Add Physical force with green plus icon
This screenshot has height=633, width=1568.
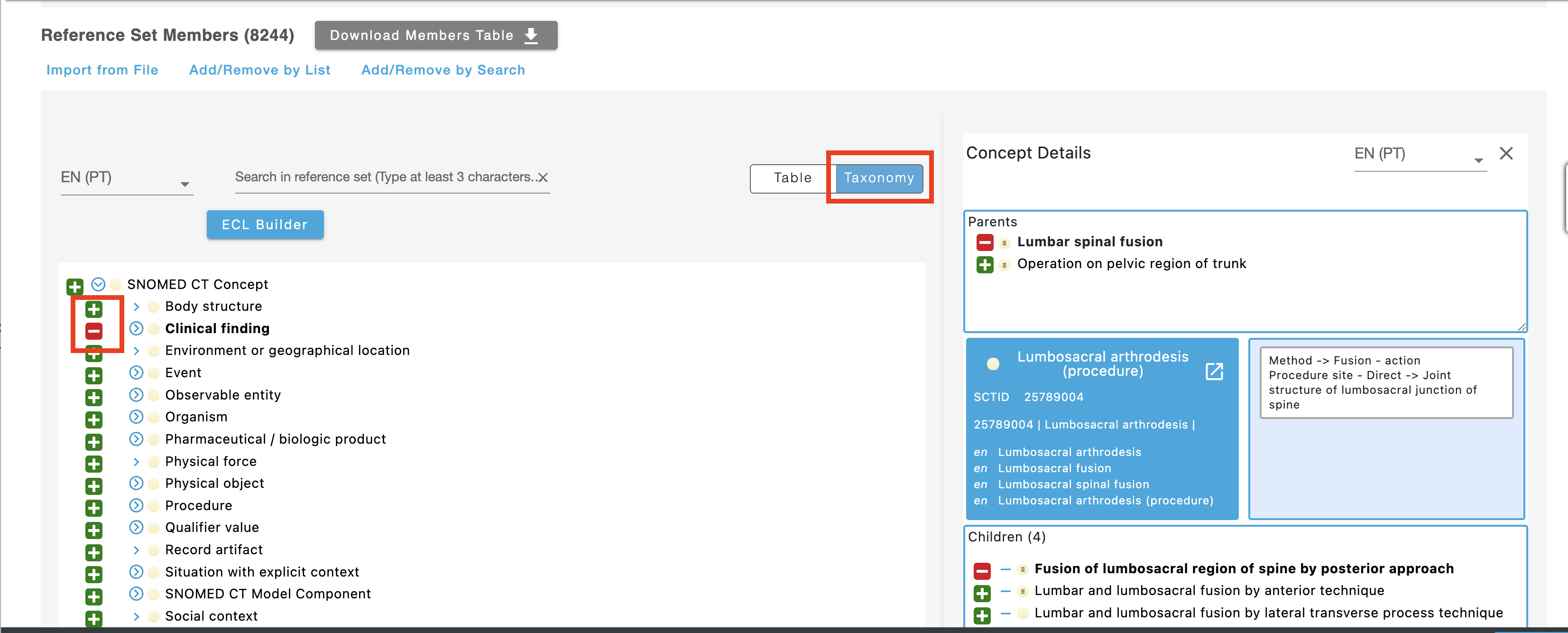[94, 464]
